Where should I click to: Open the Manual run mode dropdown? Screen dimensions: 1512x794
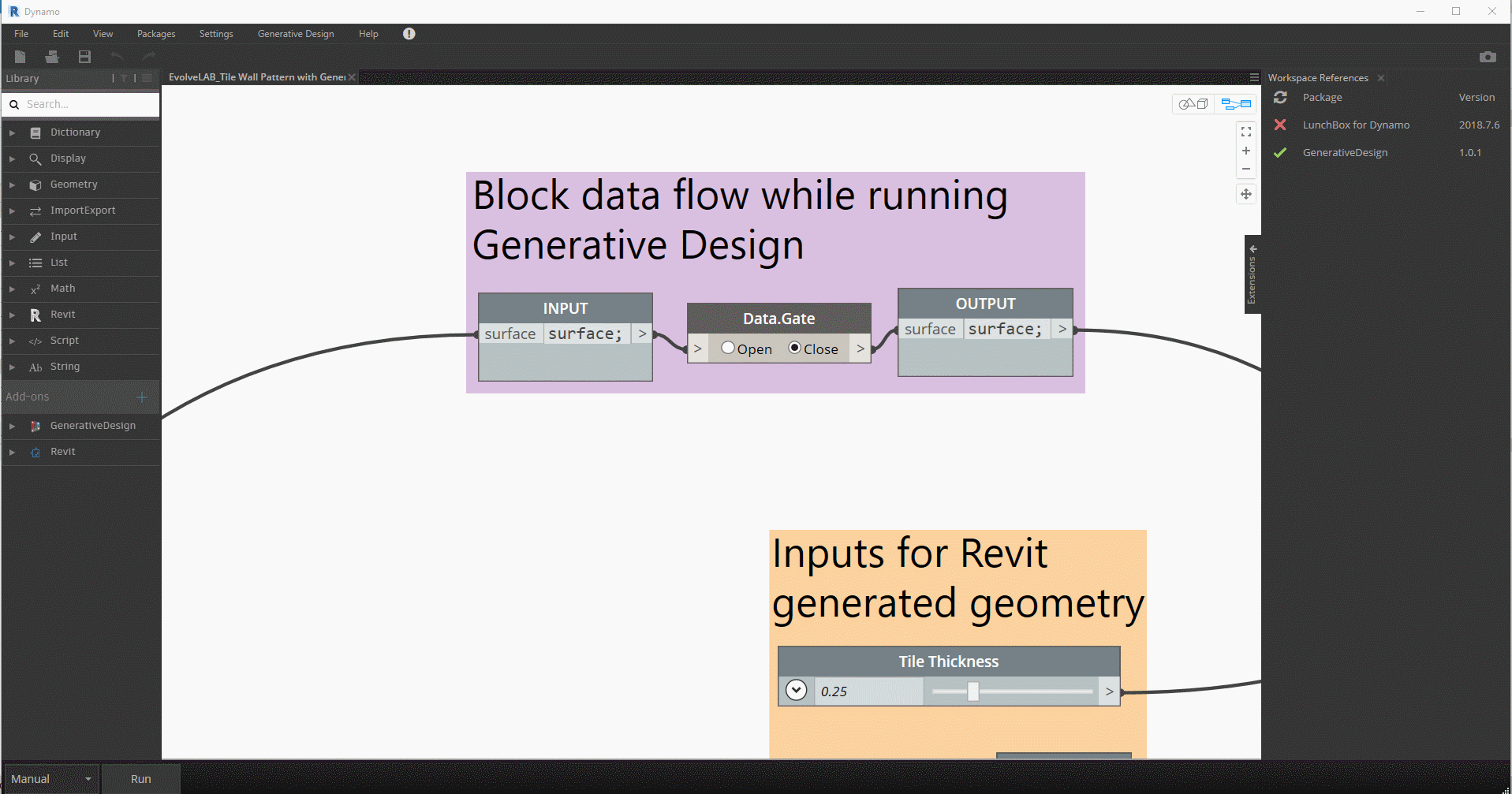click(x=51, y=778)
